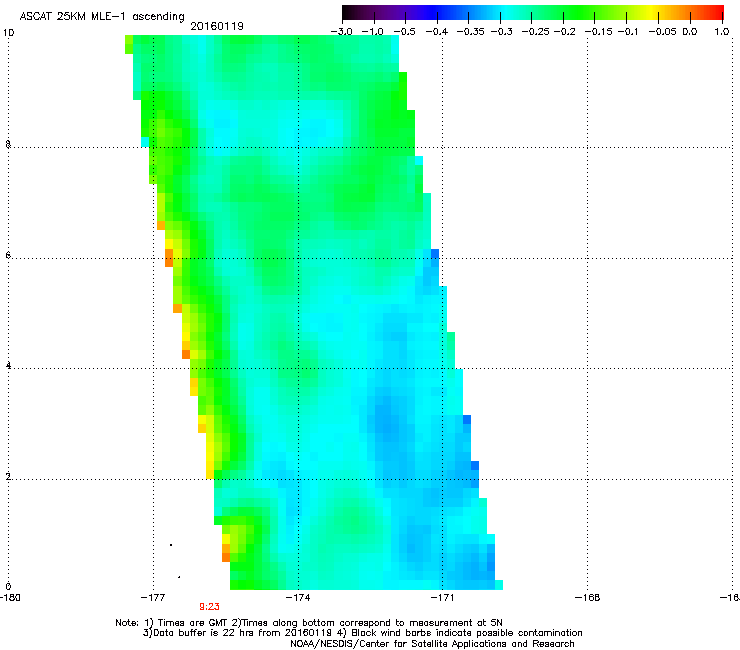Click longitude axis label -174
The image size is (740, 650).
pos(298,598)
